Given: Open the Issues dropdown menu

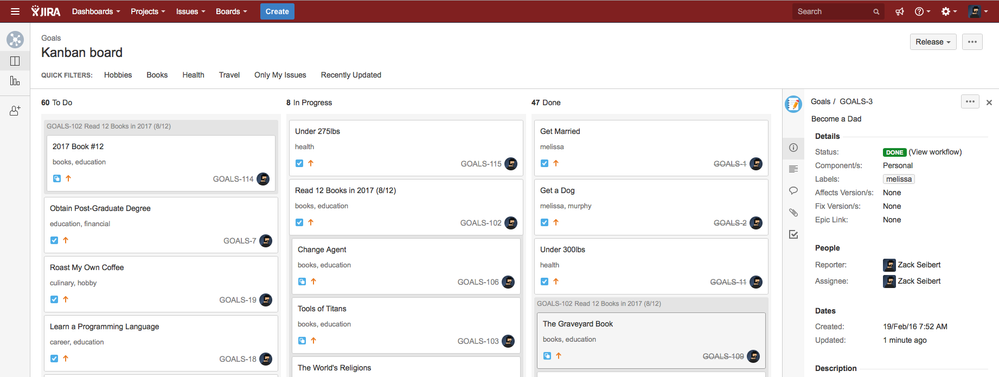Looking at the screenshot, I should [x=190, y=11].
